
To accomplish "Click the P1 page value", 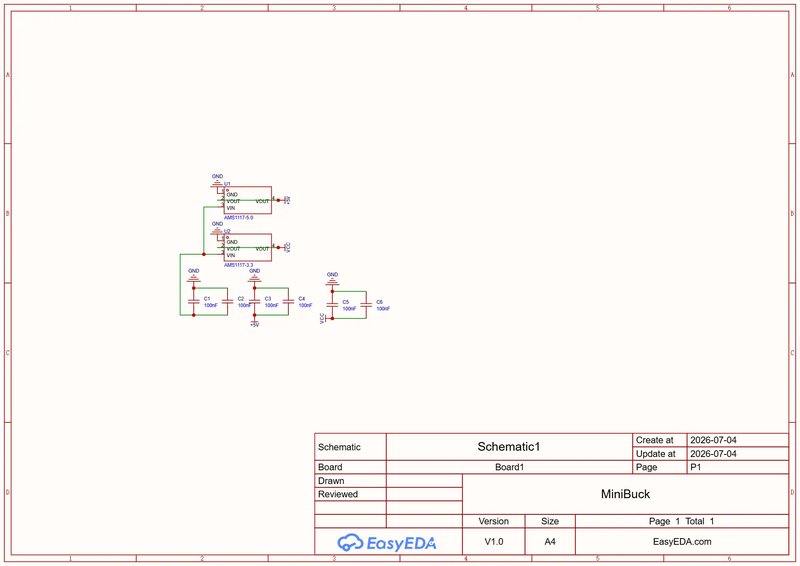I will tap(695, 467).
